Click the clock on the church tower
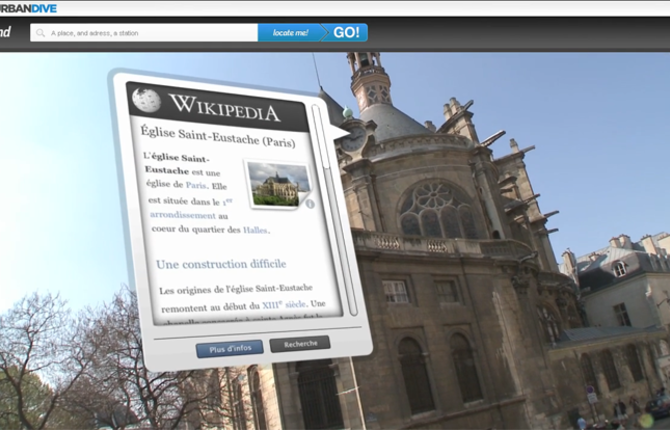Image resolution: width=670 pixels, height=430 pixels. point(353,138)
